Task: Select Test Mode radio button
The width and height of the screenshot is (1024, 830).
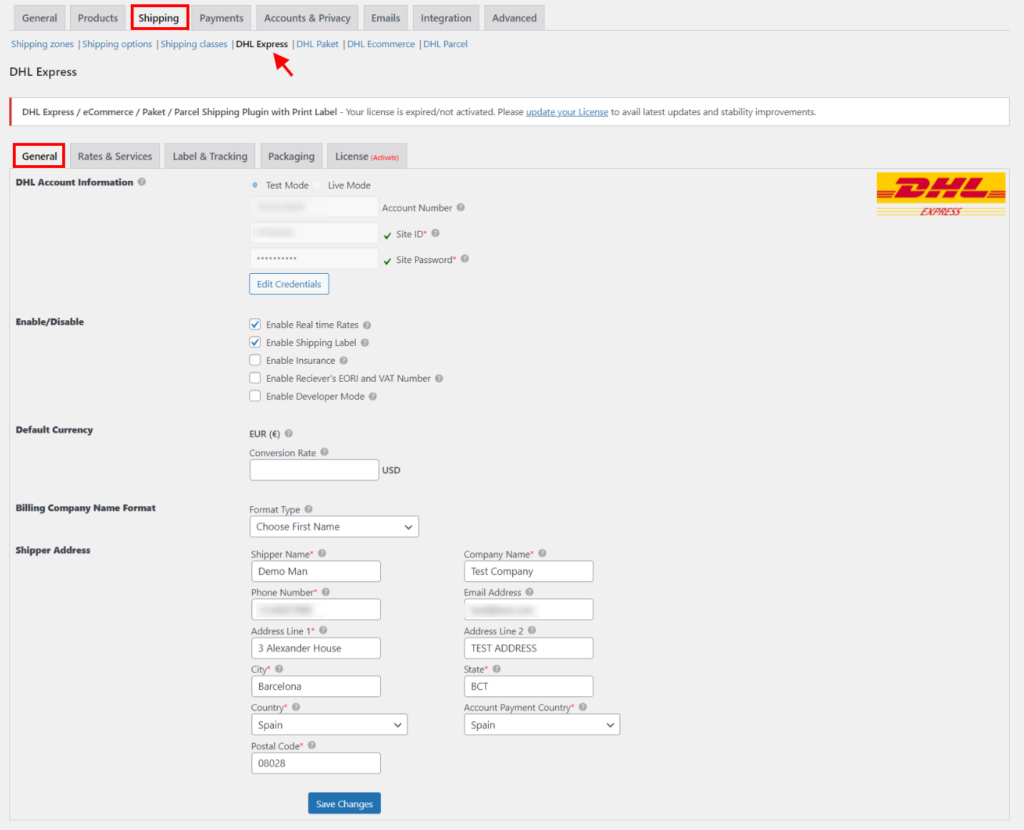Action: [x=255, y=185]
